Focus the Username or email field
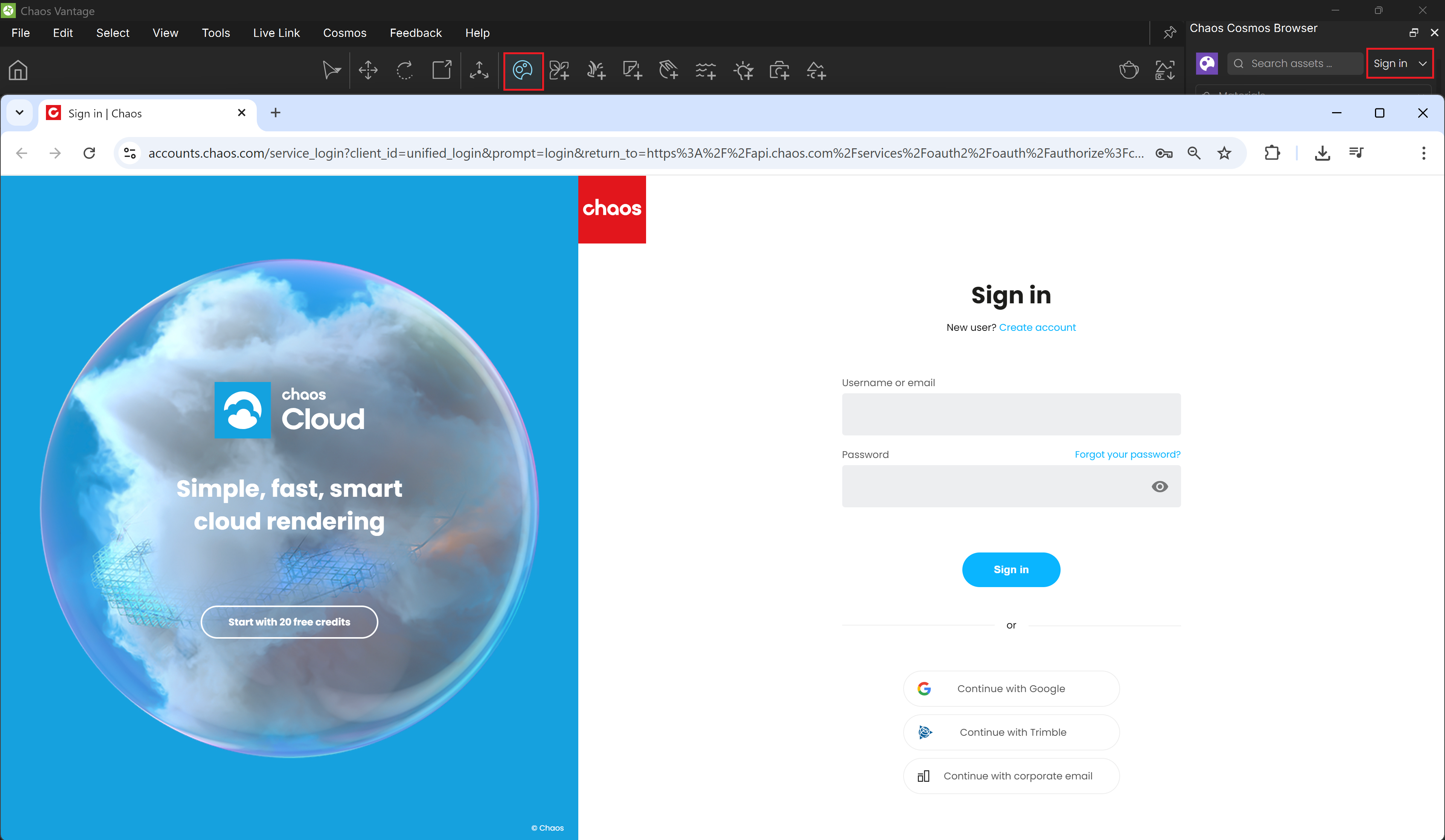 [x=1011, y=414]
